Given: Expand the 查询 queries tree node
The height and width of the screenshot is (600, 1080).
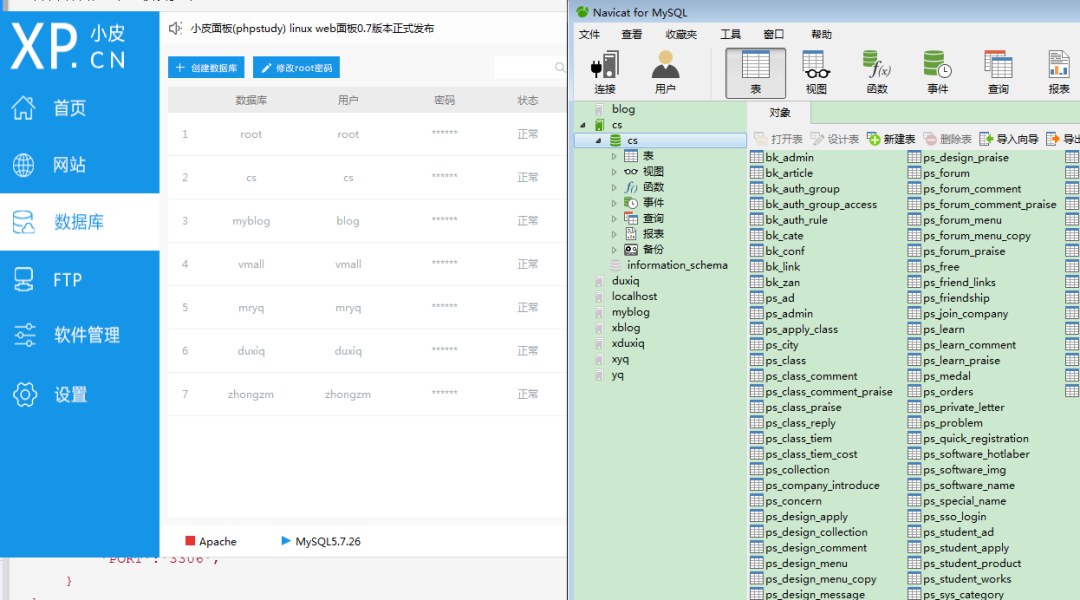Looking at the screenshot, I should pos(614,218).
